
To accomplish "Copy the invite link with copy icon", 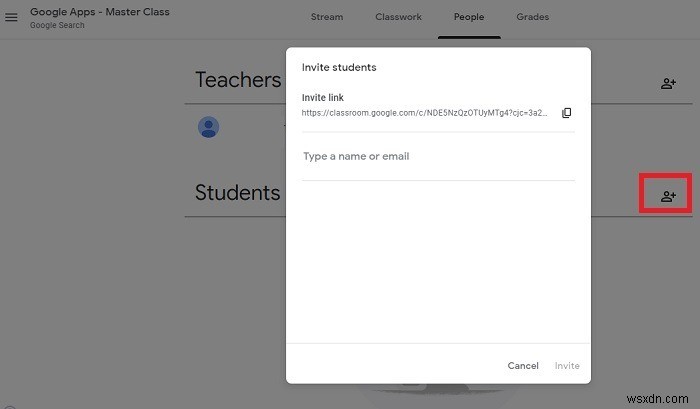I will pyautogui.click(x=566, y=113).
